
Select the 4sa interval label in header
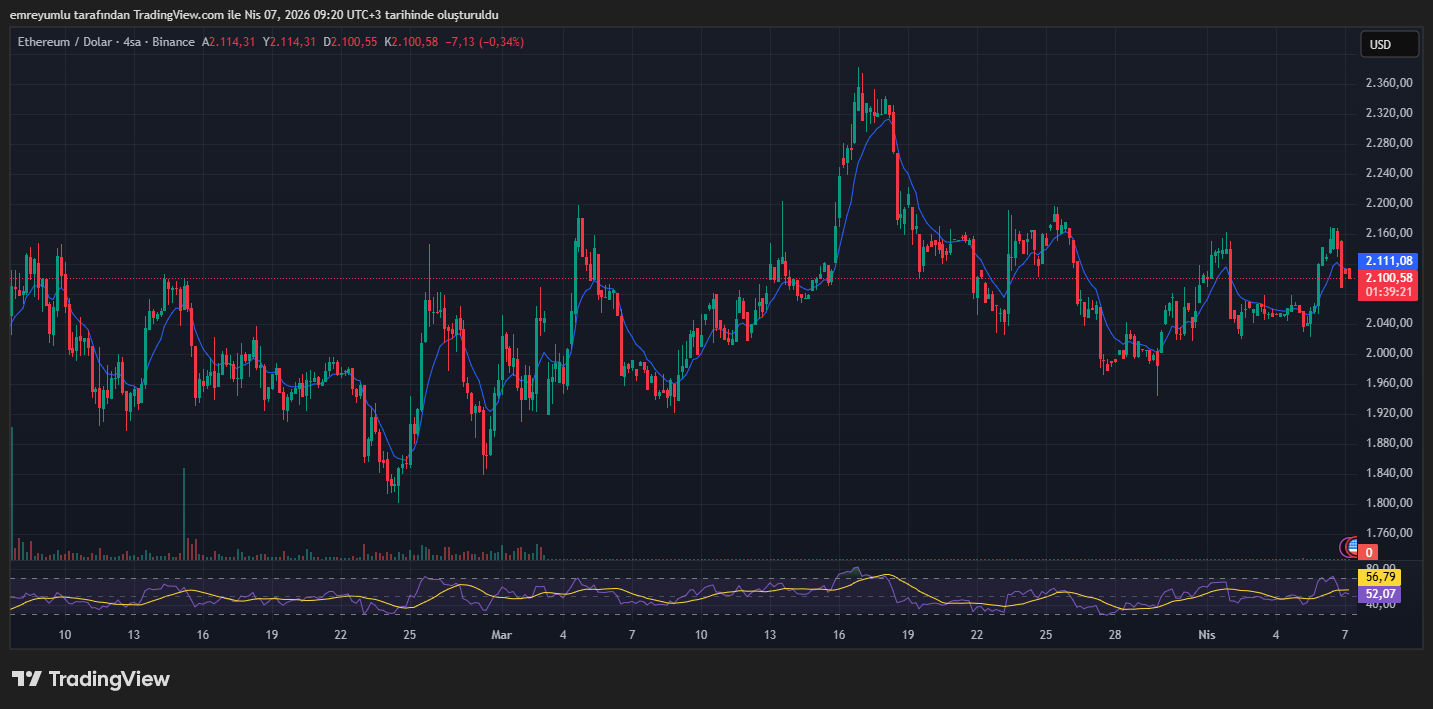pyautogui.click(x=131, y=42)
